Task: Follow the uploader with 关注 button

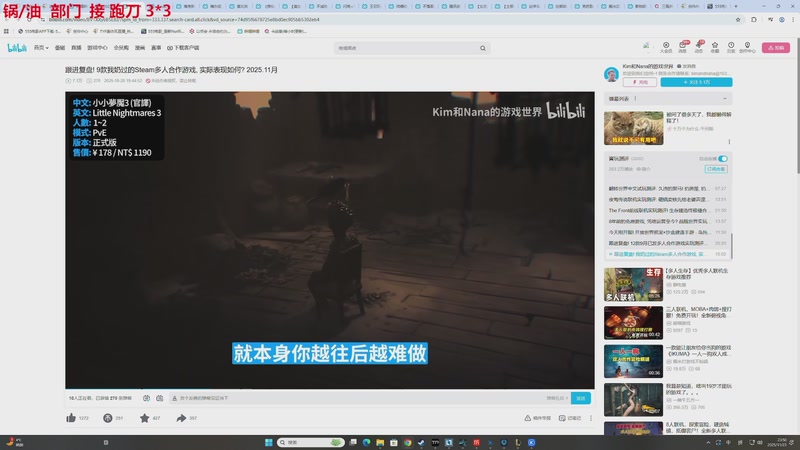Action: tap(696, 82)
